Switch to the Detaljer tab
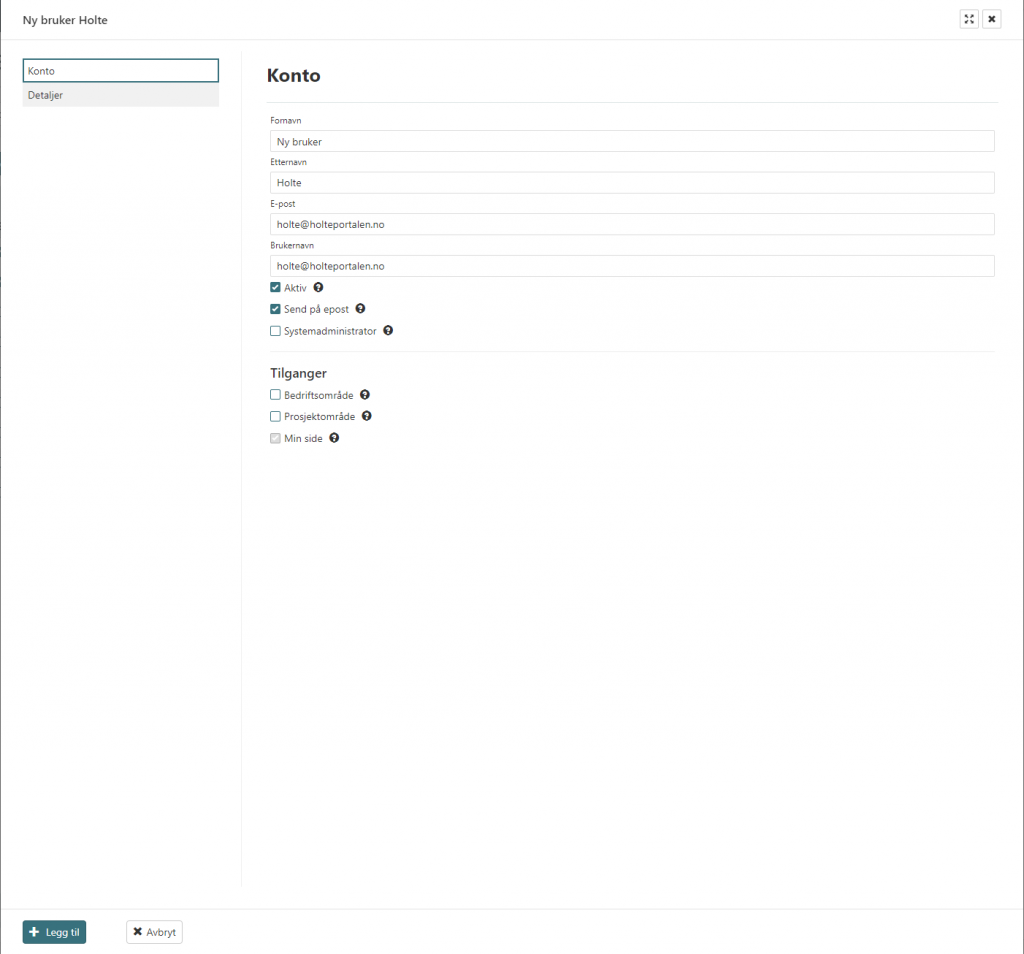 [x=120, y=95]
